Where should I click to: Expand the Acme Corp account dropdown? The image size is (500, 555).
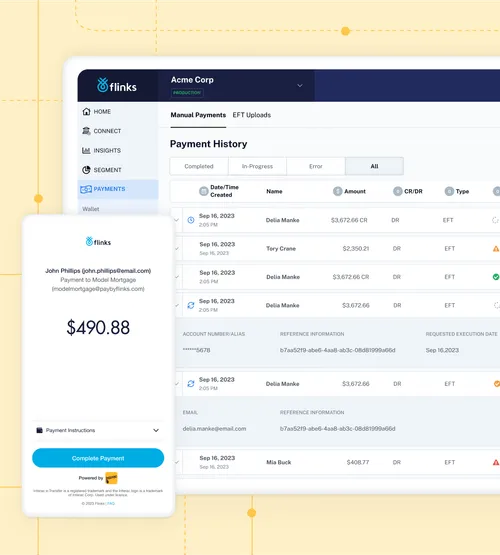coord(300,86)
